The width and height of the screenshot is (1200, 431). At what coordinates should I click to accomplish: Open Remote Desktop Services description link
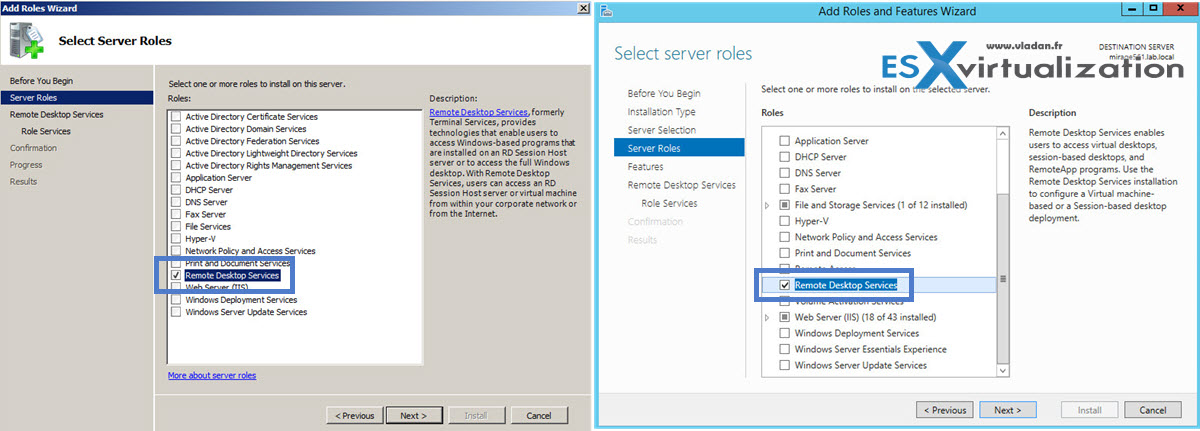pyautogui.click(x=478, y=112)
